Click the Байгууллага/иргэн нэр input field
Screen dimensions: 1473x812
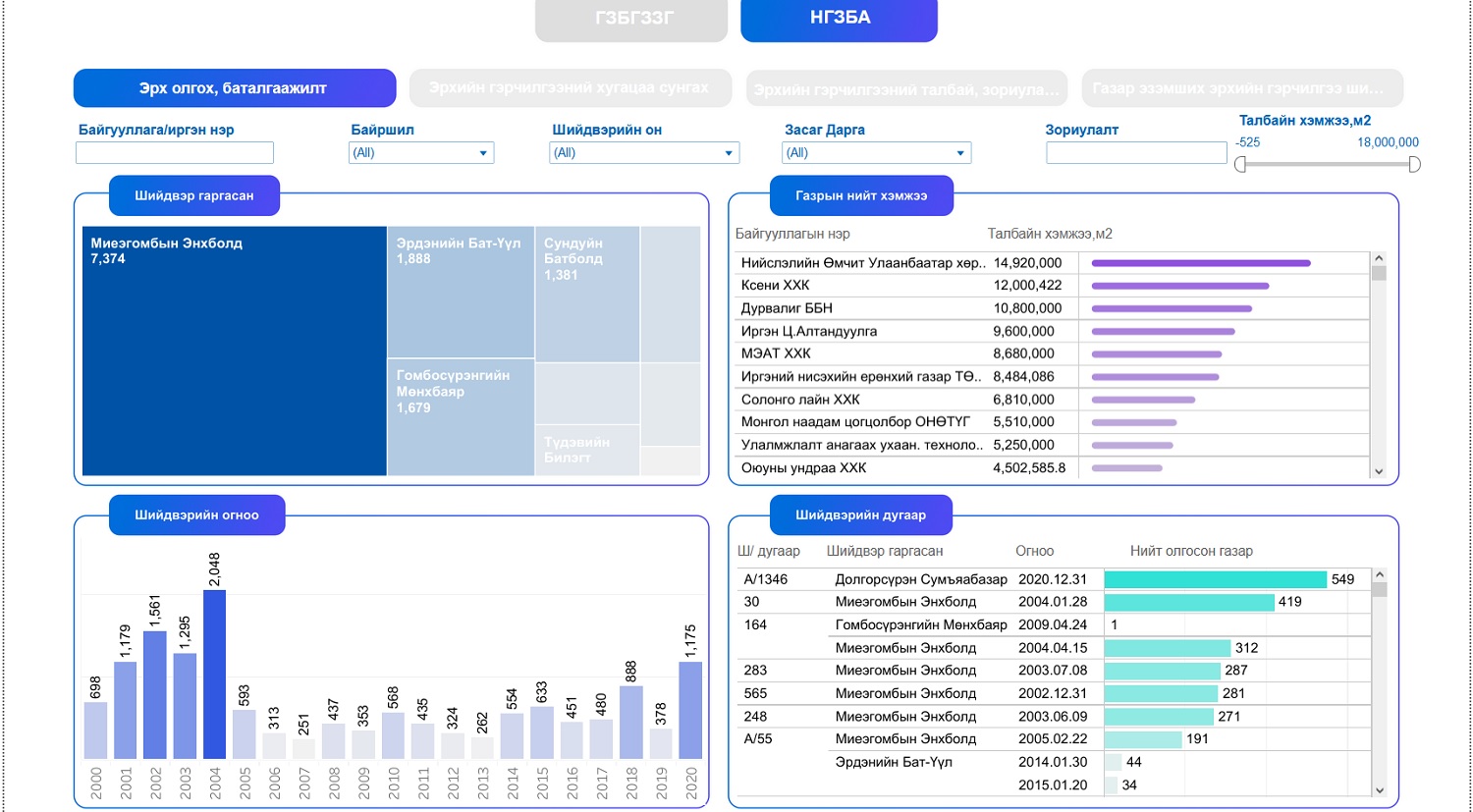(175, 153)
